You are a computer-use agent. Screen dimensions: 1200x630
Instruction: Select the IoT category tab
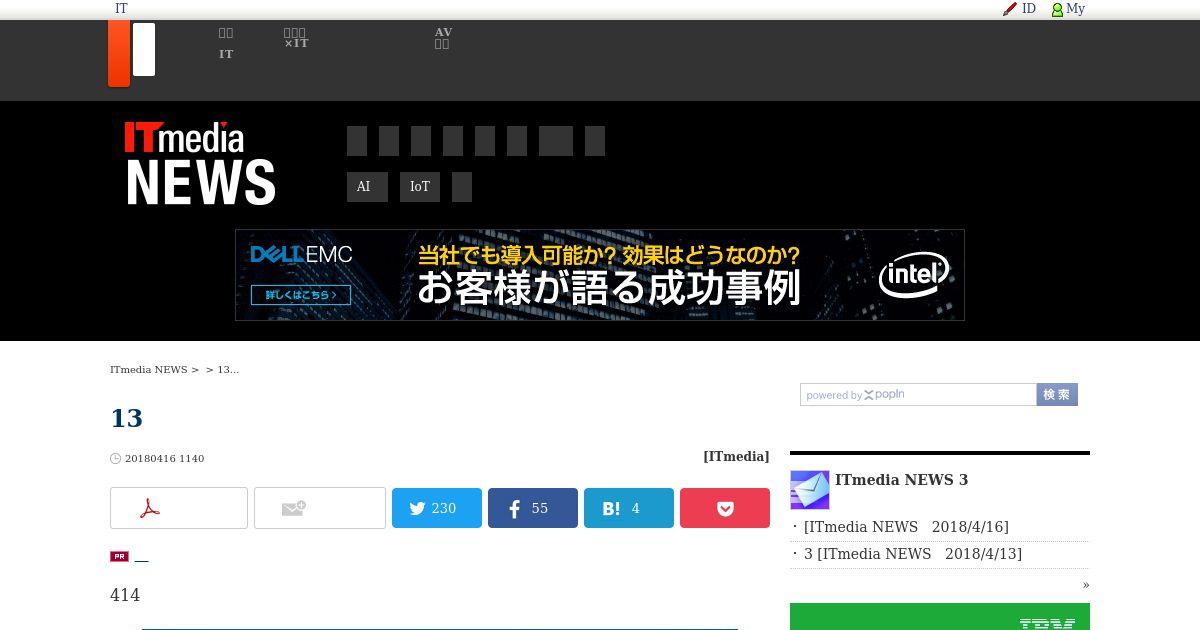coord(420,187)
